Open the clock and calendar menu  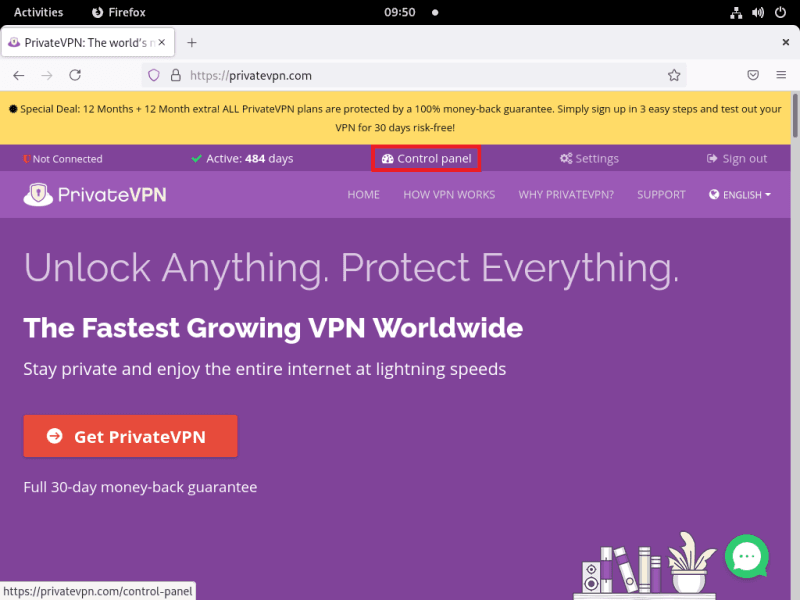400,12
